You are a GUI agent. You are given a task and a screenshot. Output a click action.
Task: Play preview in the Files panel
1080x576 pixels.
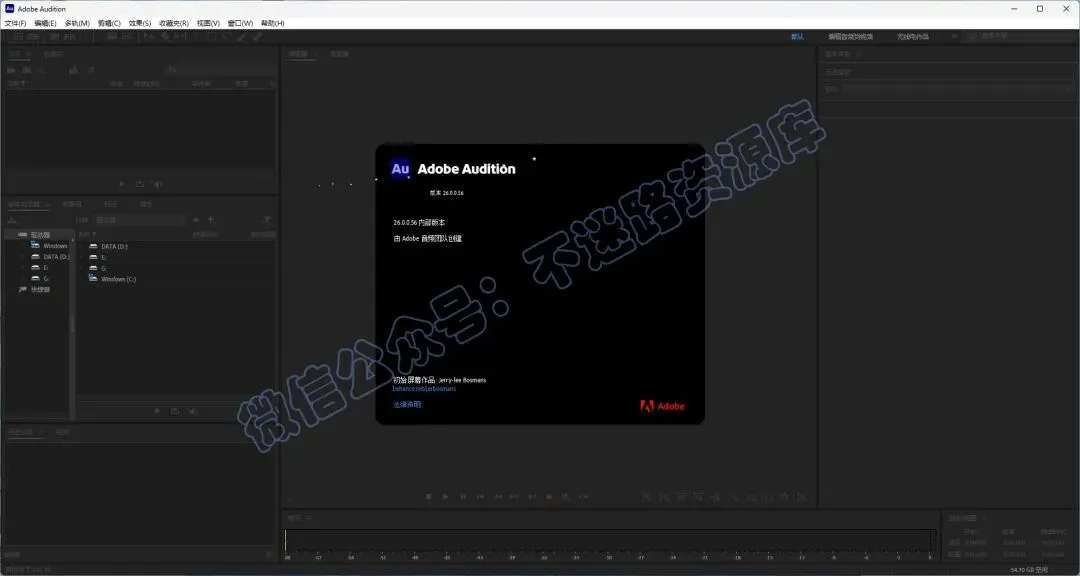tap(122, 184)
